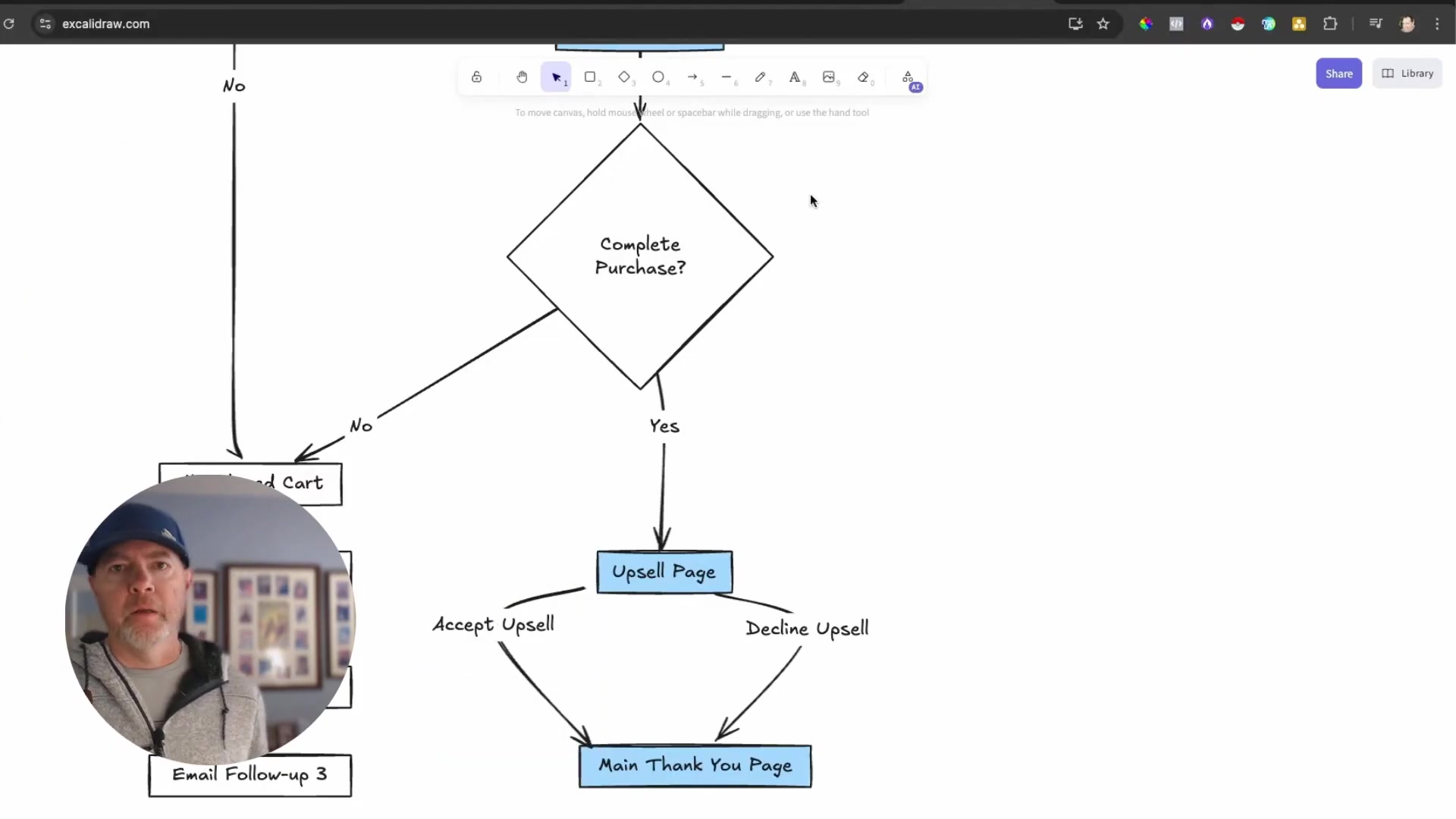Select the Arrow tool
This screenshot has height=819, width=1456.
point(693,77)
